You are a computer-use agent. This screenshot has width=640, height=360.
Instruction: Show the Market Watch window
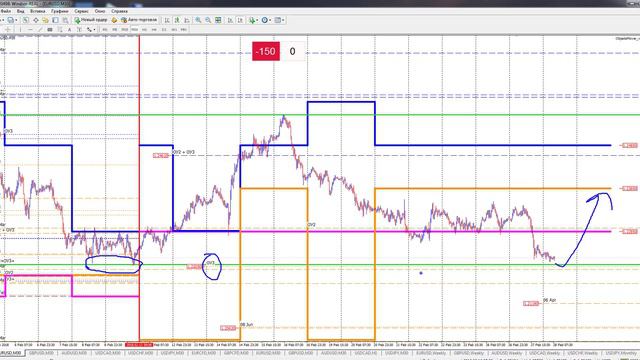pyautogui.click(x=26, y=20)
